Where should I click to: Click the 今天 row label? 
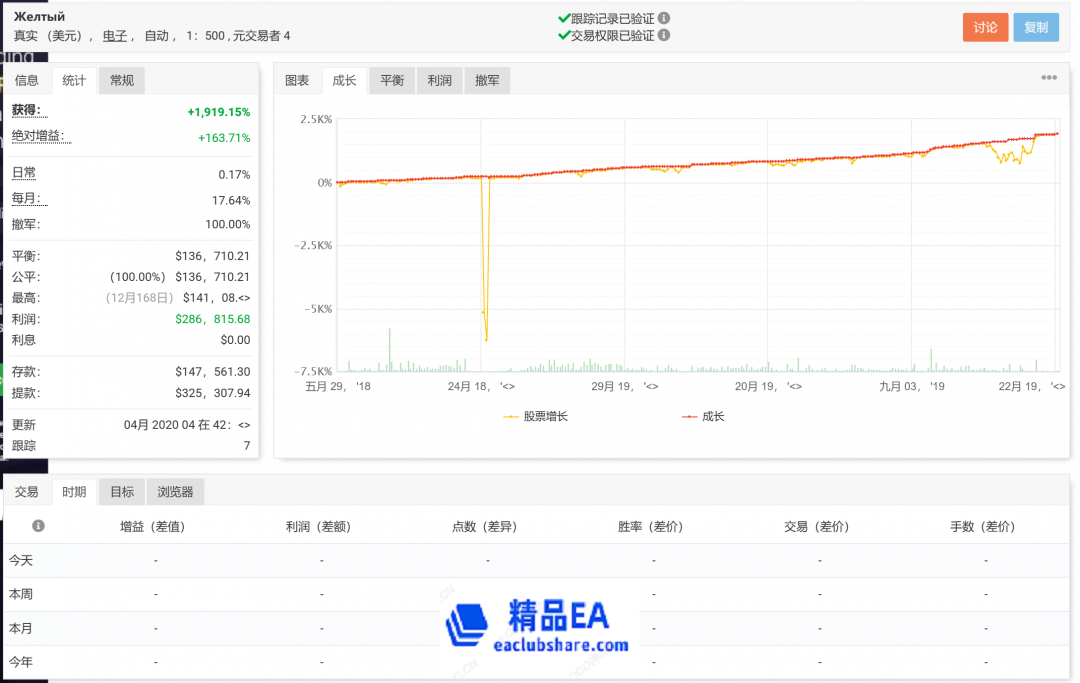(21, 560)
